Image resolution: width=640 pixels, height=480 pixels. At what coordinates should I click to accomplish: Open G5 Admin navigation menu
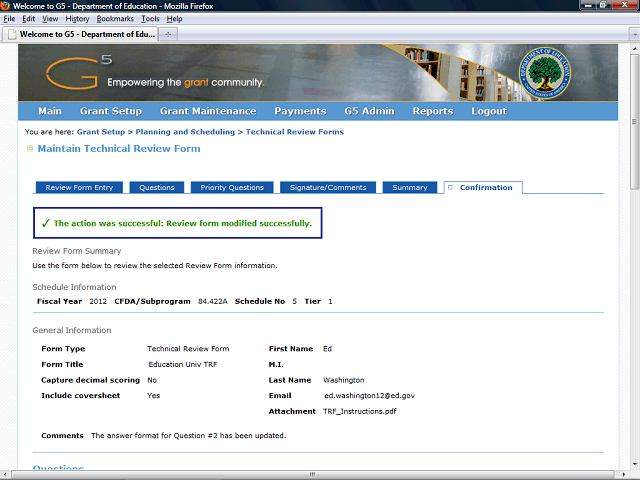pyautogui.click(x=369, y=111)
